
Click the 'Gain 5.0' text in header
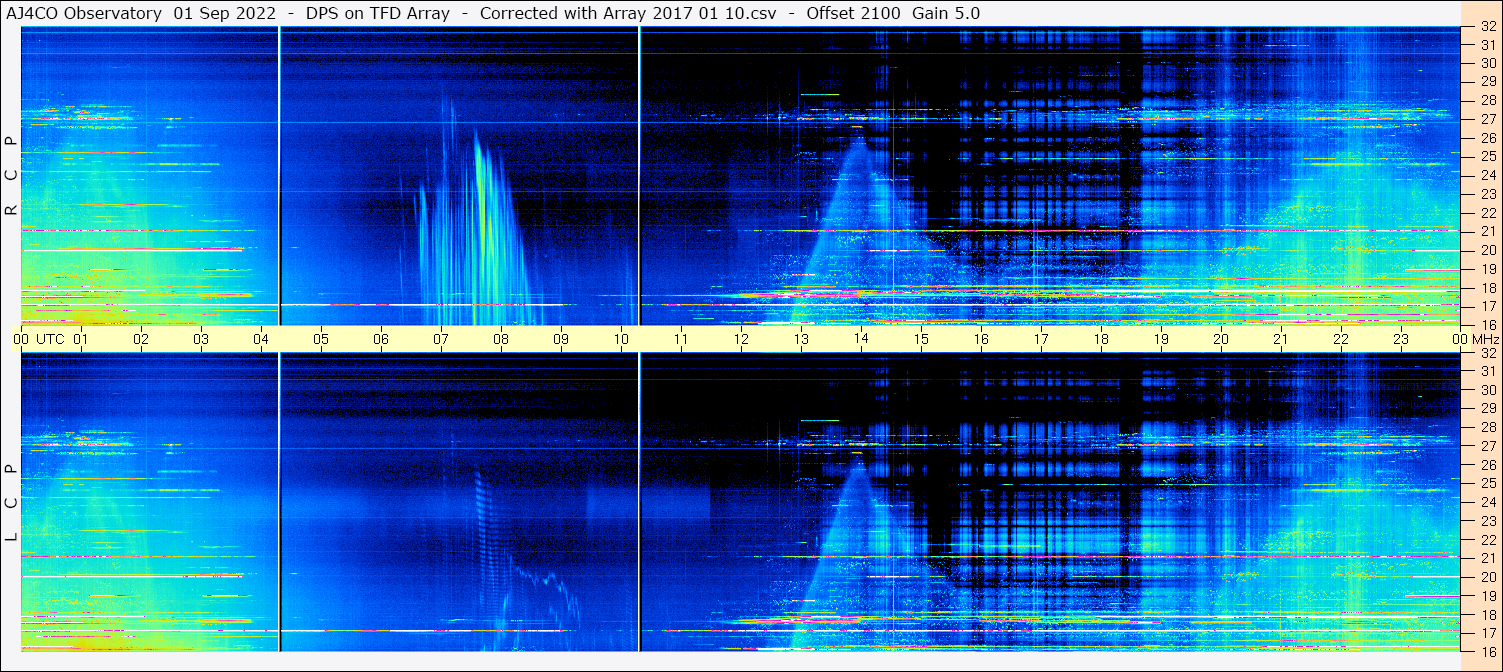point(946,13)
